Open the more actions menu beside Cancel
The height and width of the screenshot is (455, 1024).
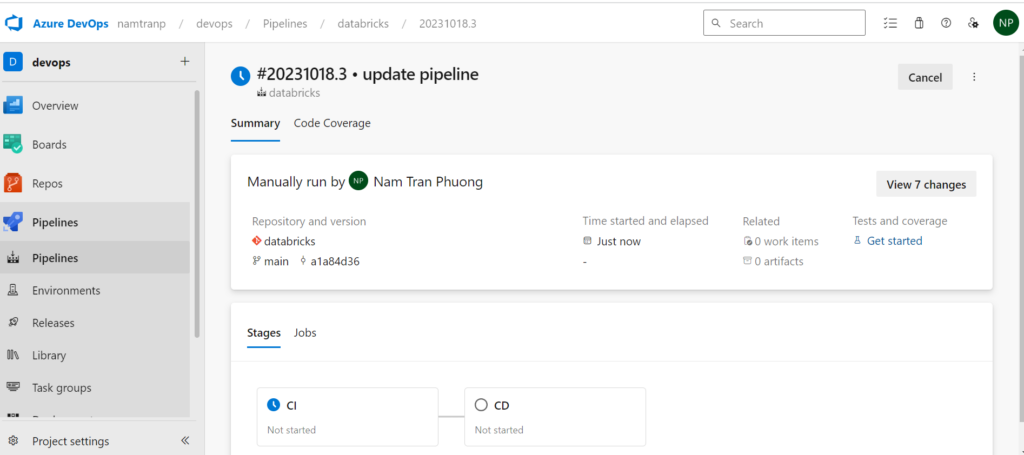click(974, 77)
